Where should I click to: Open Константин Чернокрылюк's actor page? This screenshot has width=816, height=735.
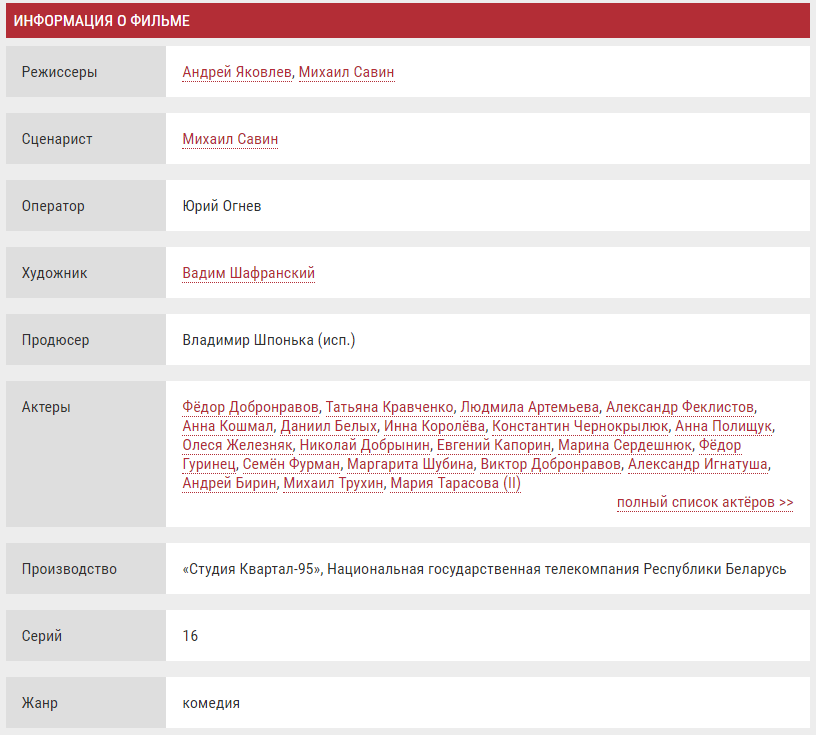click(580, 426)
